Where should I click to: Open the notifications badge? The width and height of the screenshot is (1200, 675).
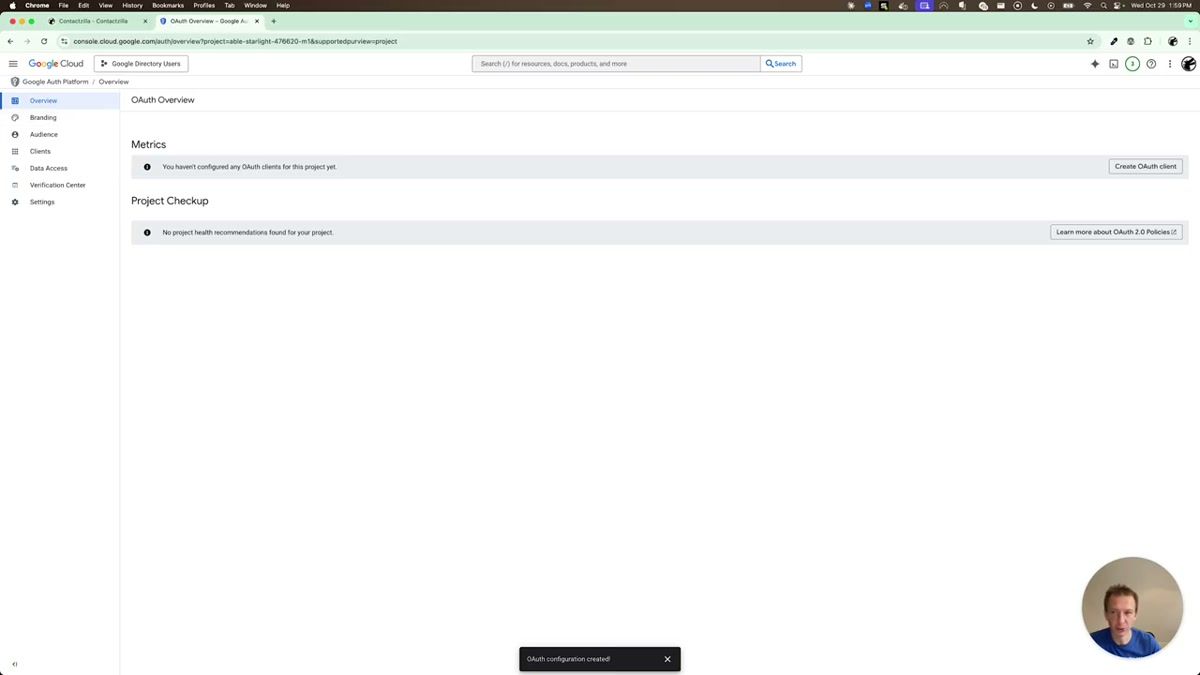[1132, 63]
